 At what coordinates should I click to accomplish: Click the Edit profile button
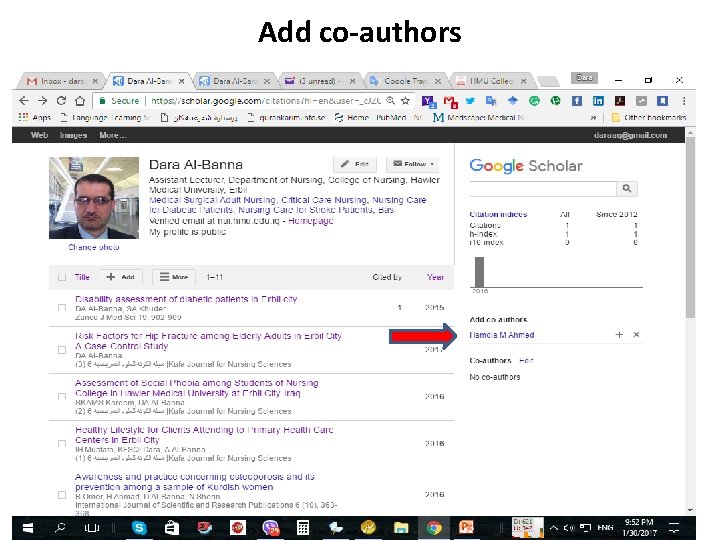pyautogui.click(x=355, y=164)
